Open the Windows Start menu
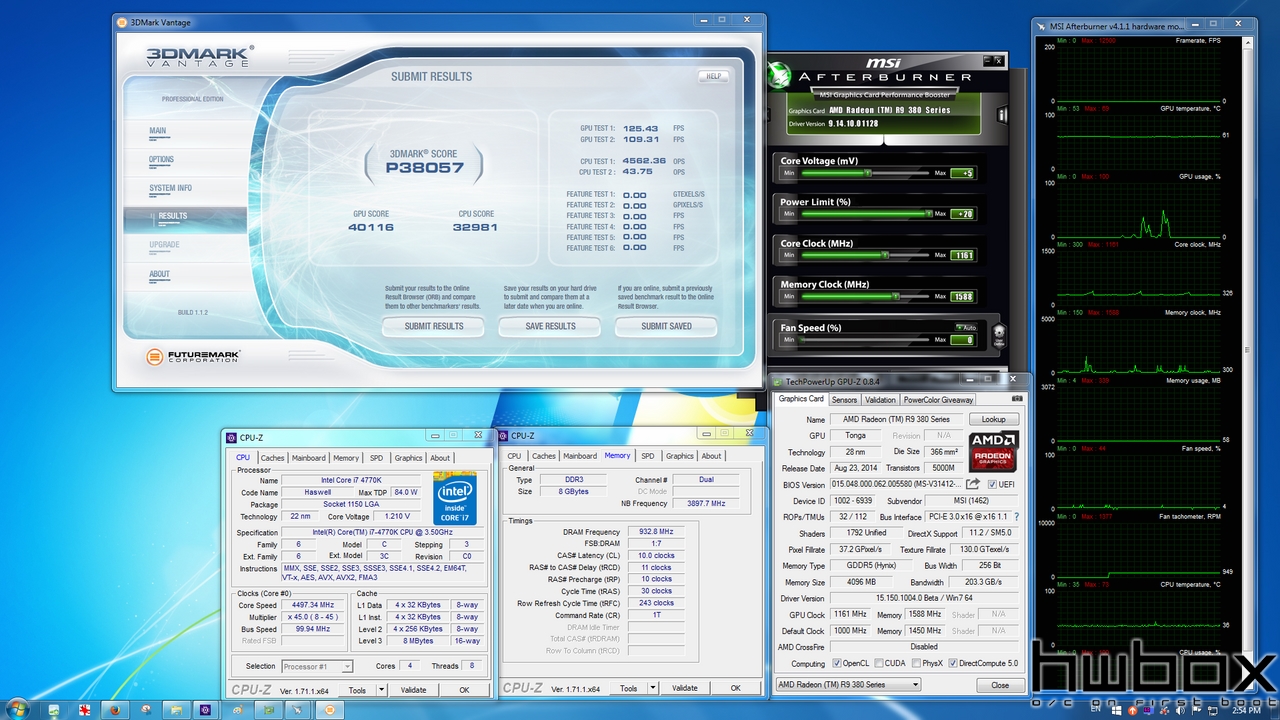The height and width of the screenshot is (720, 1280). pyautogui.click(x=19, y=709)
